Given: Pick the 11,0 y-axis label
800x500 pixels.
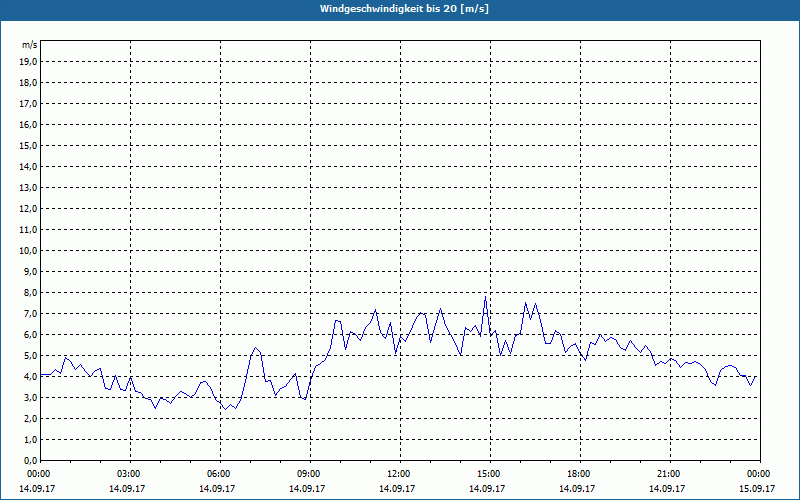Looking at the screenshot, I should point(28,230).
